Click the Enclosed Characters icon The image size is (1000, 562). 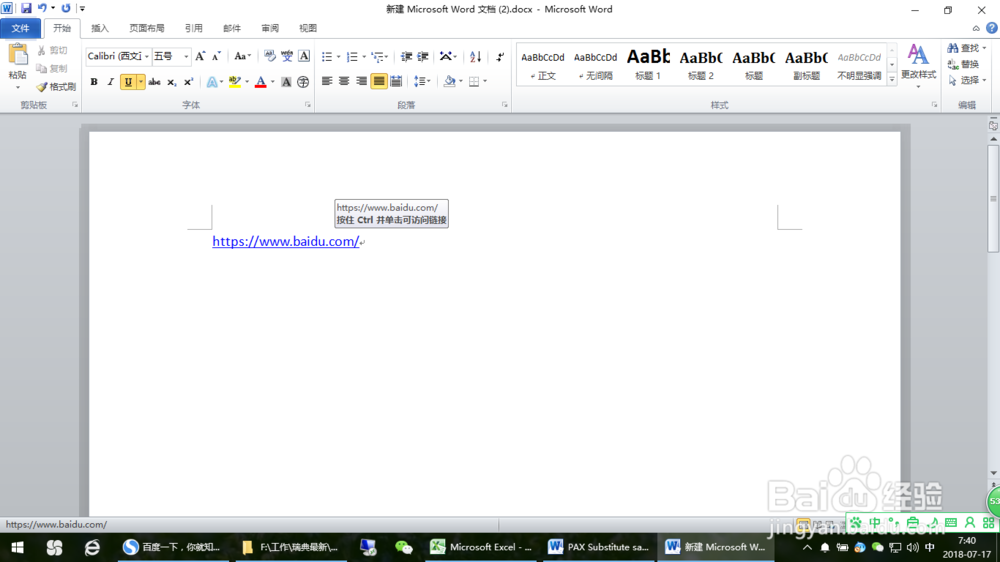coord(303,82)
